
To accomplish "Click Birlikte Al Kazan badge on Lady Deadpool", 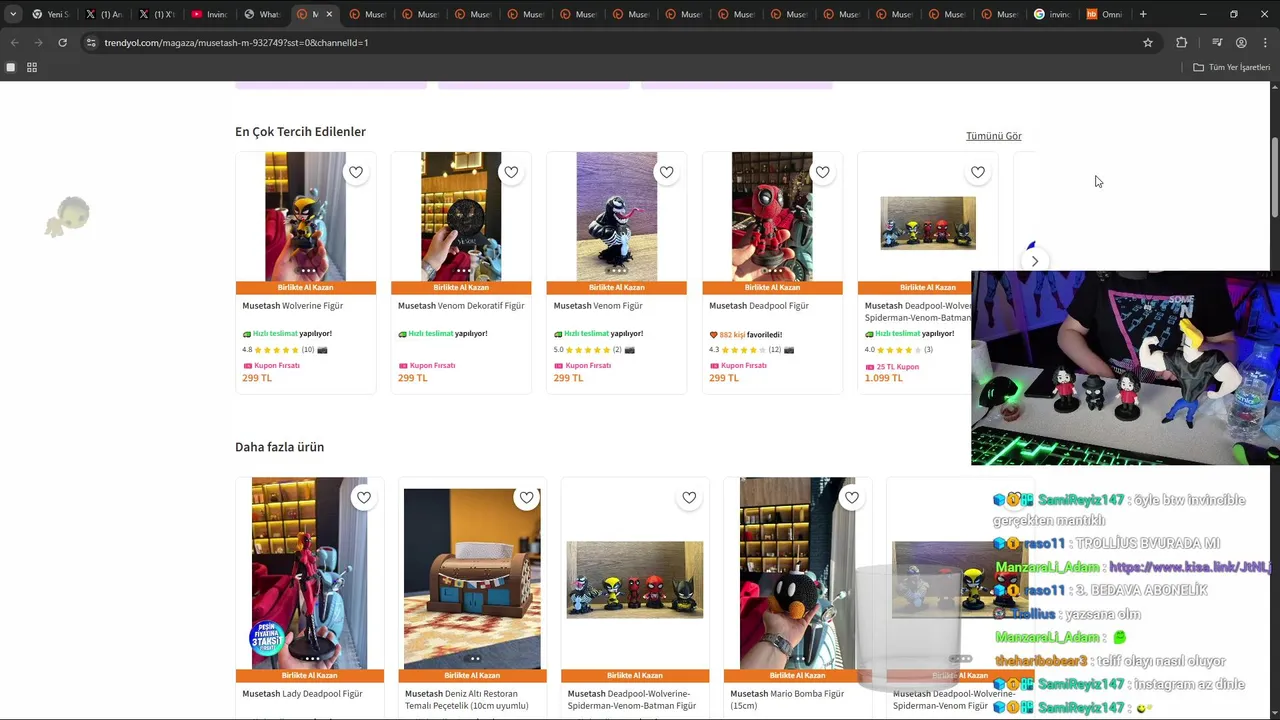I will click(309, 676).
